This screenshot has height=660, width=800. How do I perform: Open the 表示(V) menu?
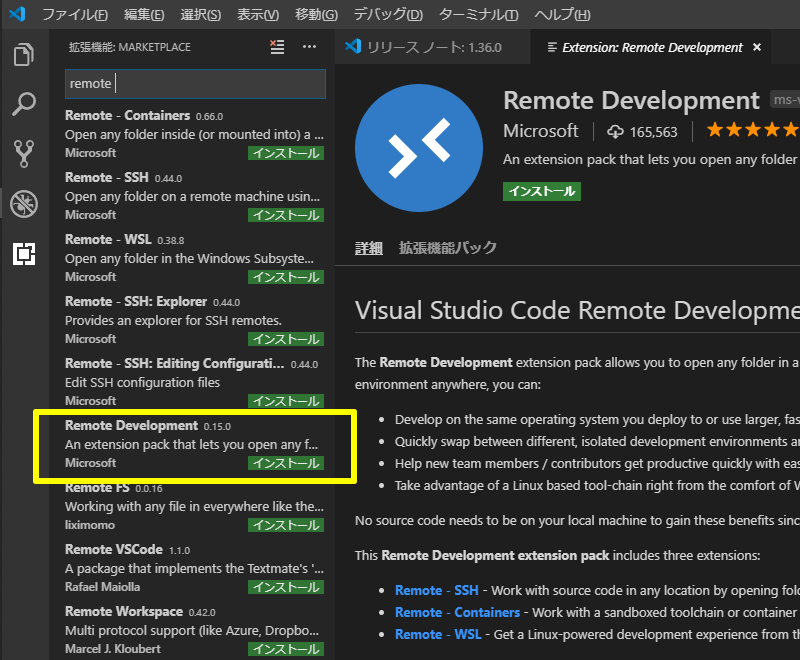(x=258, y=14)
